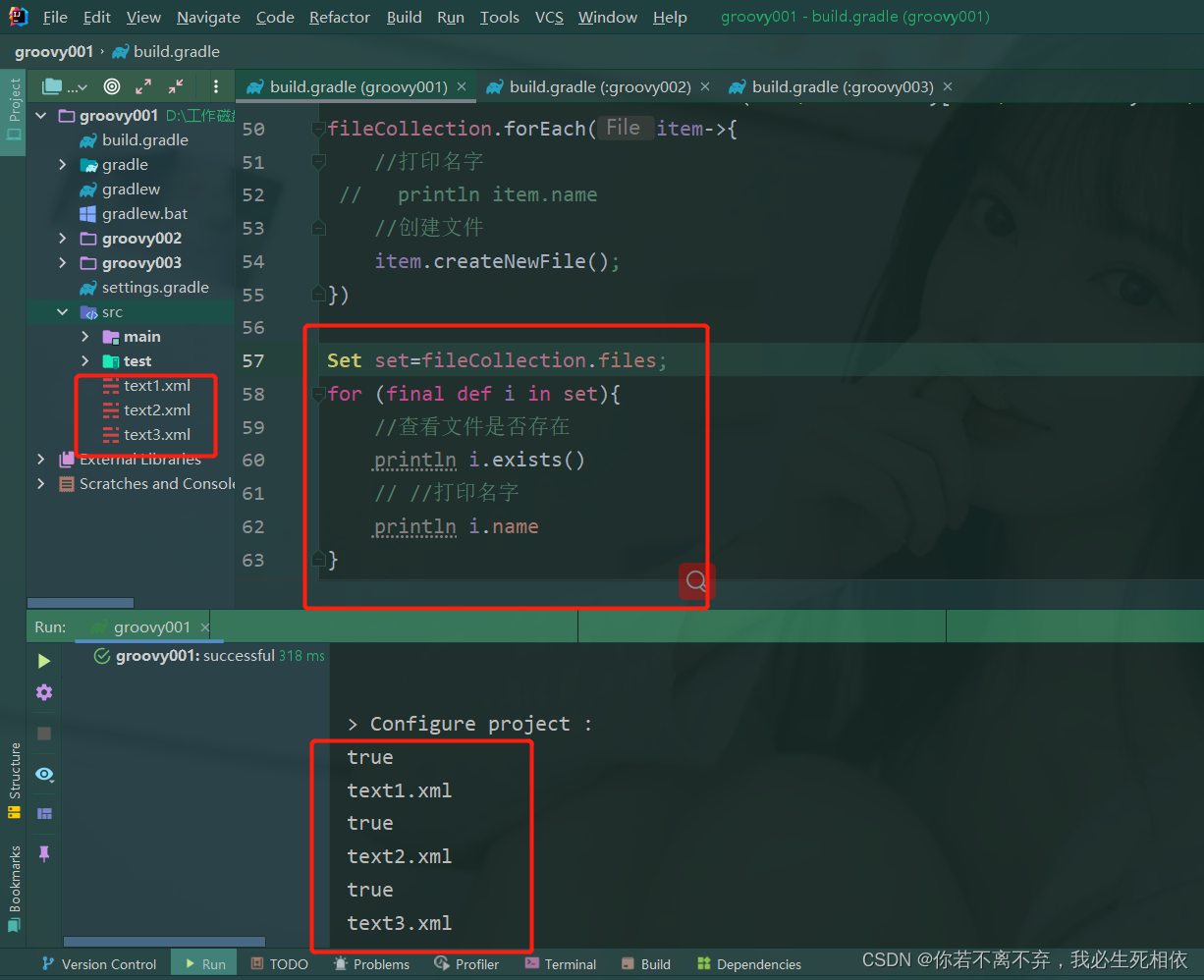Expand all nodes with the expand-all arrows icon

tap(143, 86)
